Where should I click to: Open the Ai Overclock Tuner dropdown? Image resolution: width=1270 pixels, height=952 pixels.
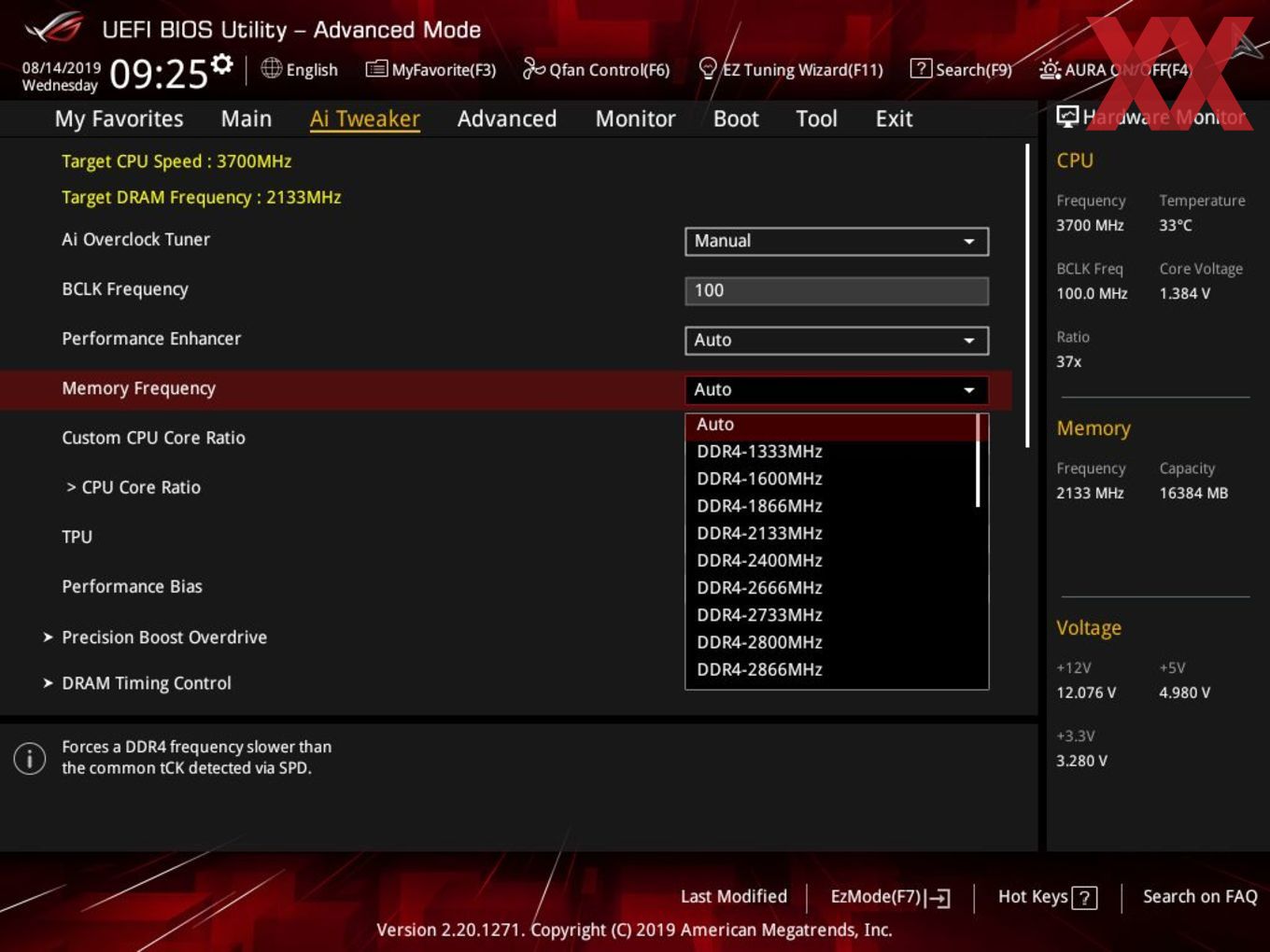click(837, 241)
